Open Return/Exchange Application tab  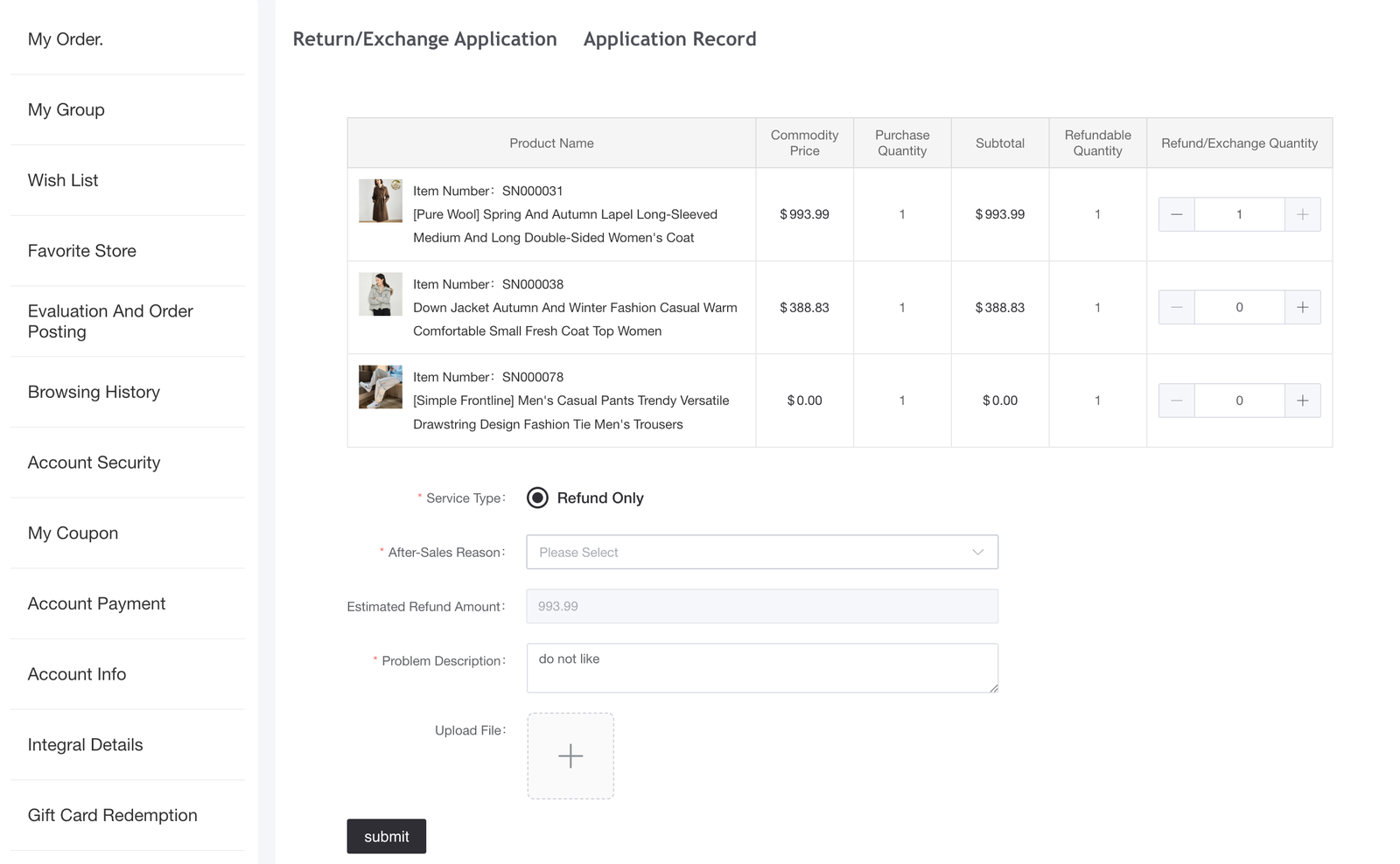coord(424,39)
